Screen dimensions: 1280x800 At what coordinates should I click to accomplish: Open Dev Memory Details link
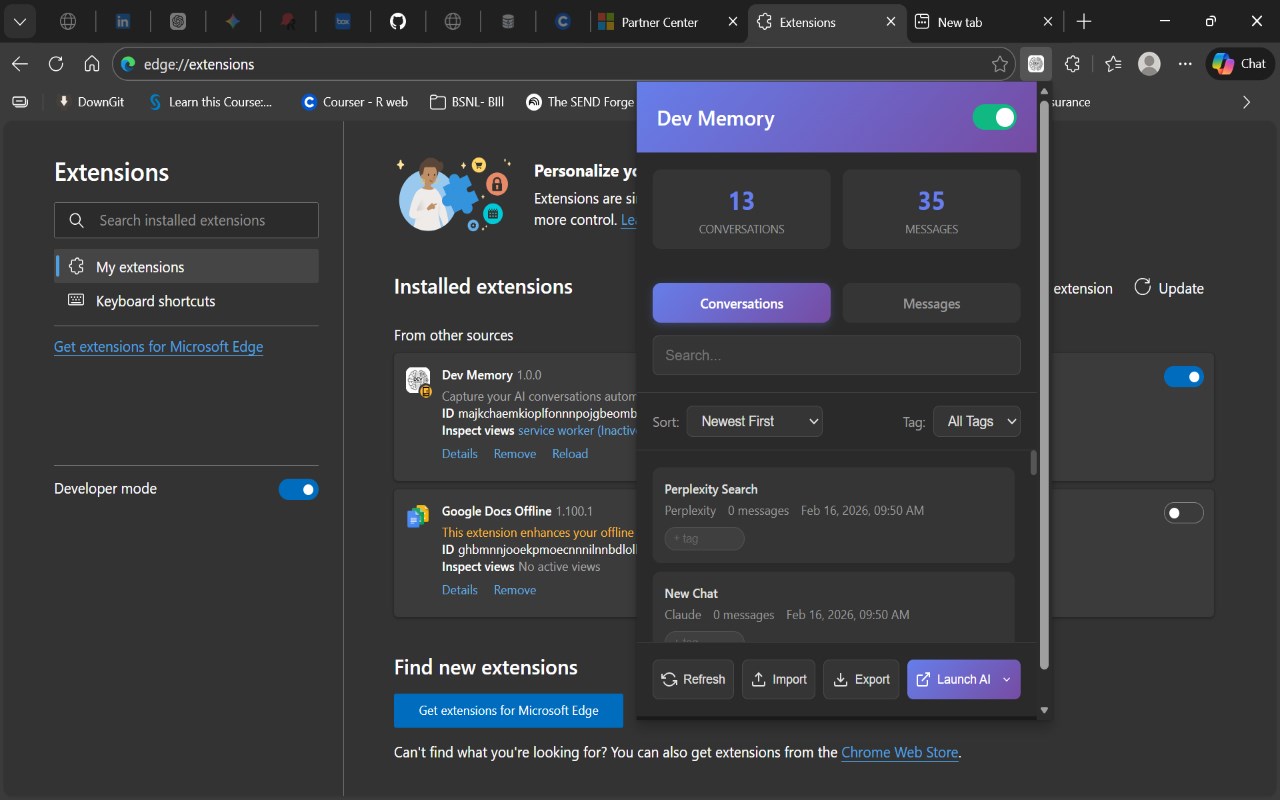click(460, 454)
